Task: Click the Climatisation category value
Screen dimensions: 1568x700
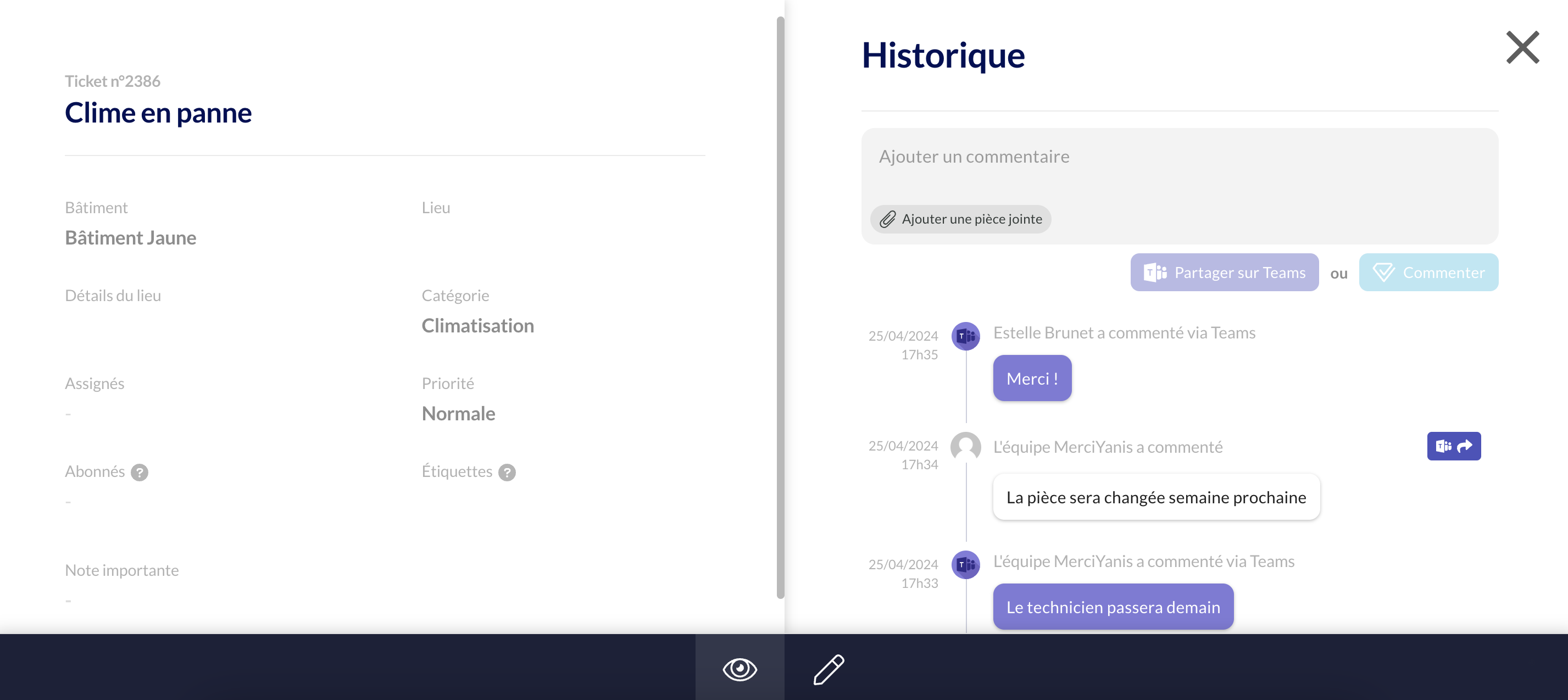Action: 477,326
